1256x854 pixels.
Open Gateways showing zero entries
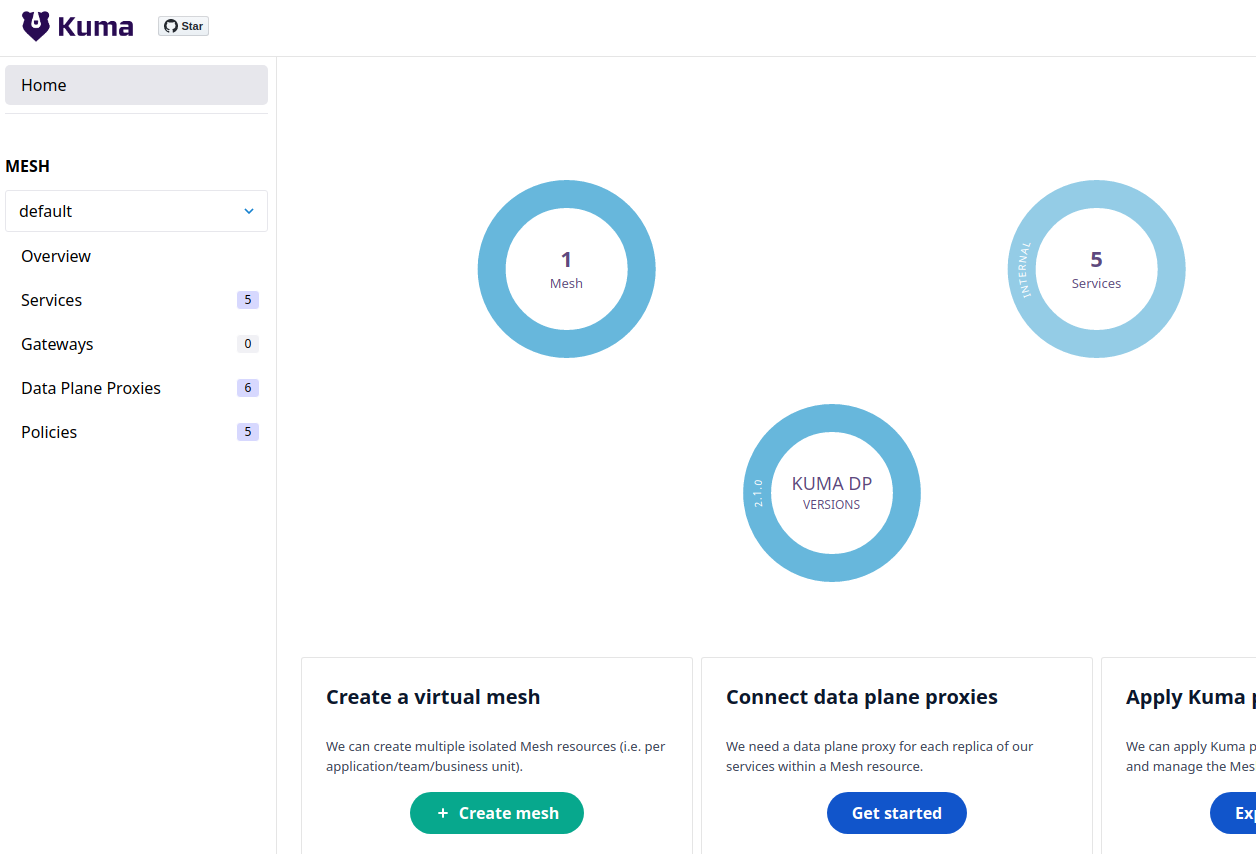point(57,344)
